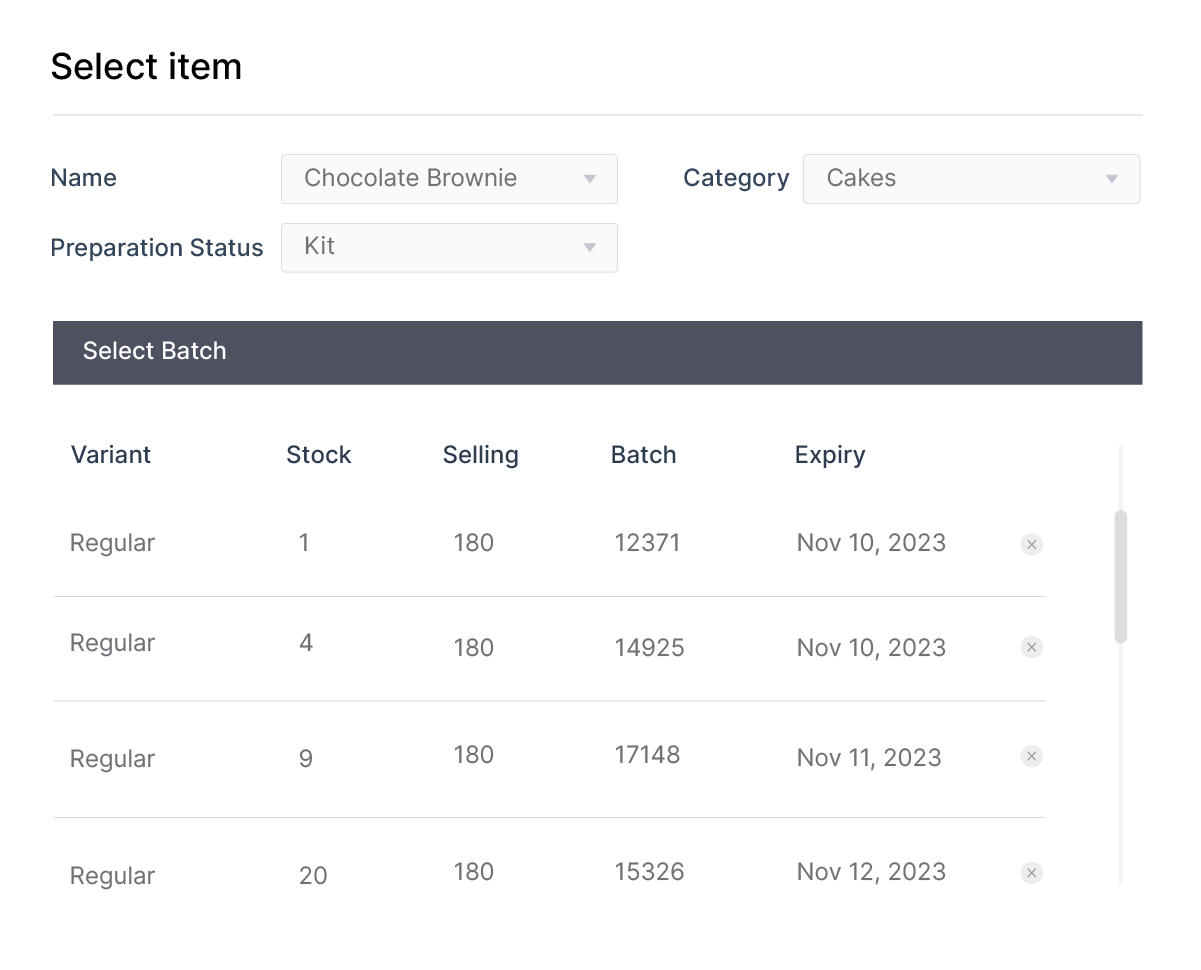Click the Expiry column header
This screenshot has height=970, width=1201.
[830, 455]
